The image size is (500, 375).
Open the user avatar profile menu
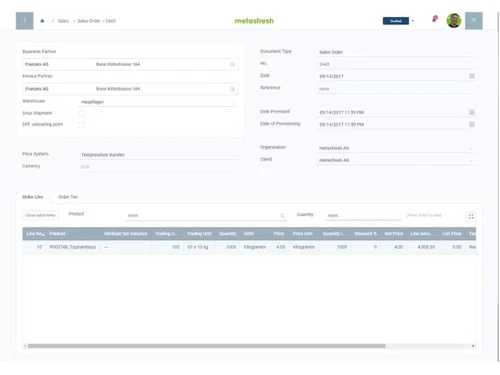pyautogui.click(x=454, y=21)
